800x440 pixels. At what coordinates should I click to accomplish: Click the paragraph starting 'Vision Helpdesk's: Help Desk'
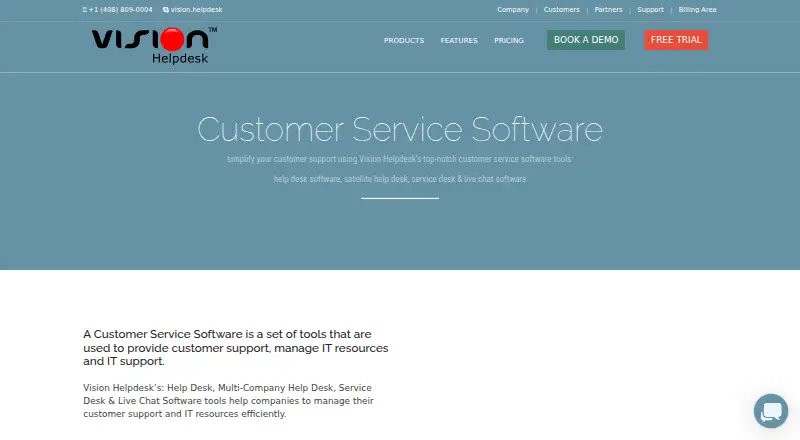coord(229,401)
